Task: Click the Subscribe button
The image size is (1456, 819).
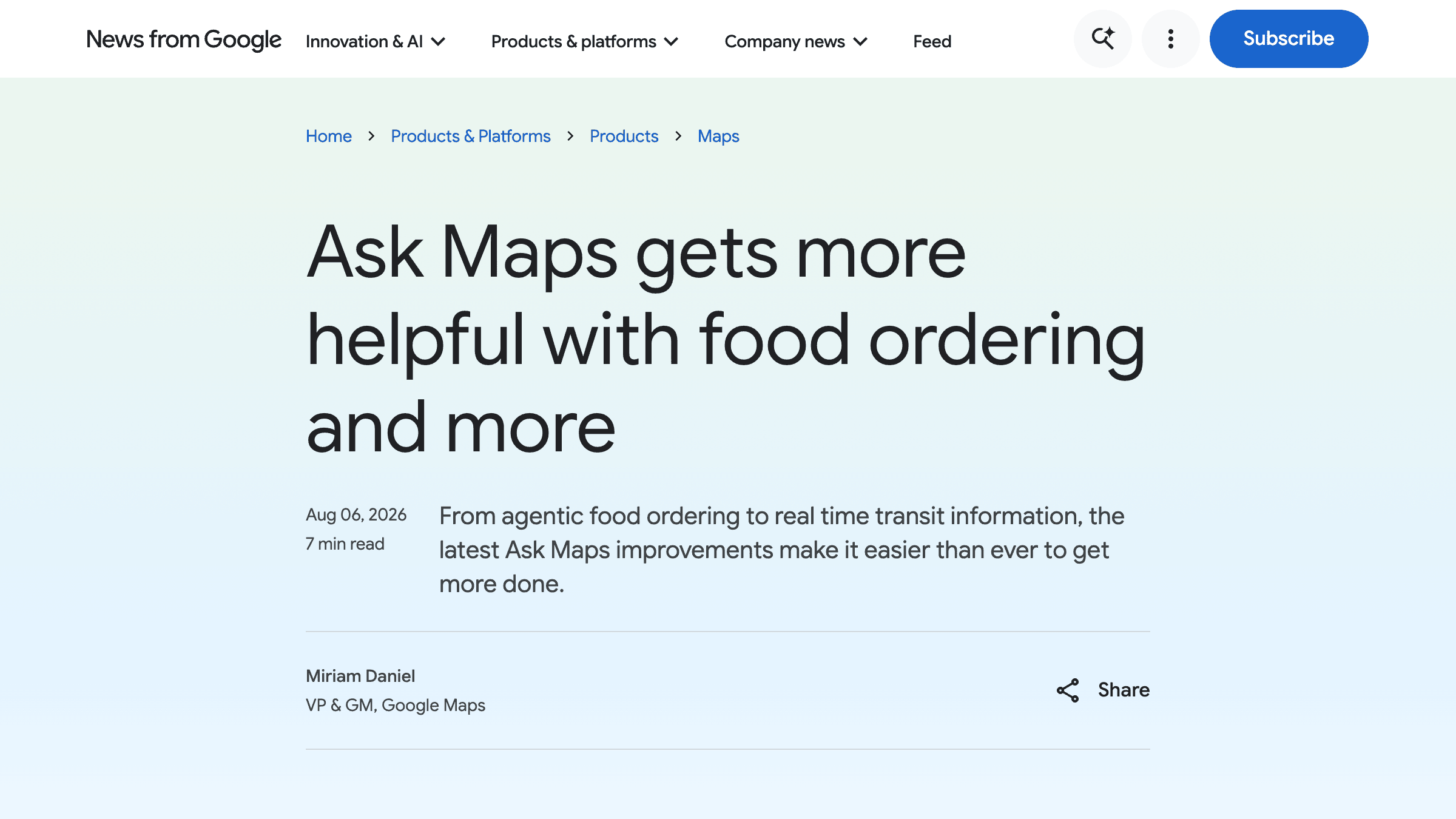Action: (1289, 39)
